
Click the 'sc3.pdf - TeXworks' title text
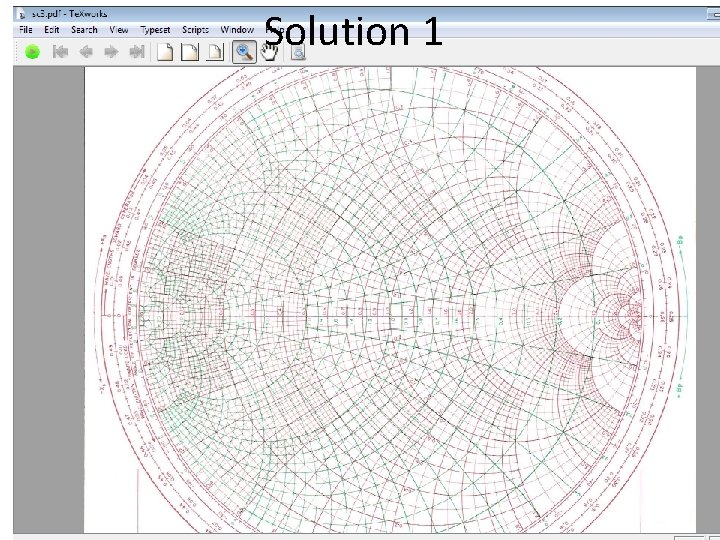[69, 14]
